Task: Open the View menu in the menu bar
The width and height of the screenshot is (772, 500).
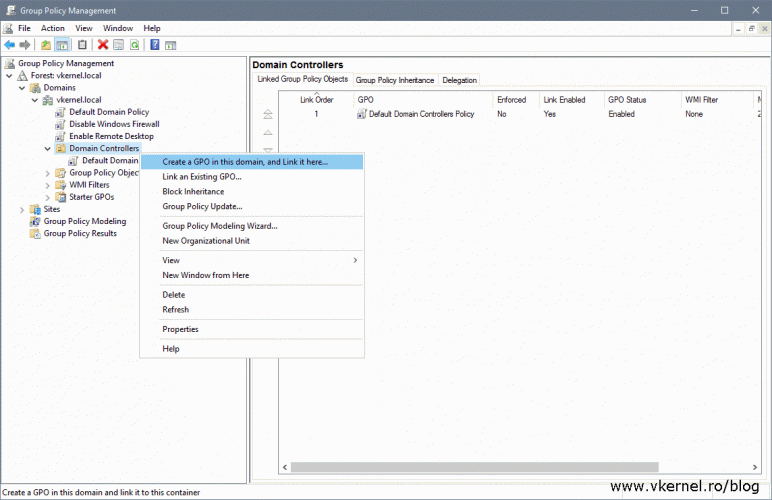Action: [84, 28]
